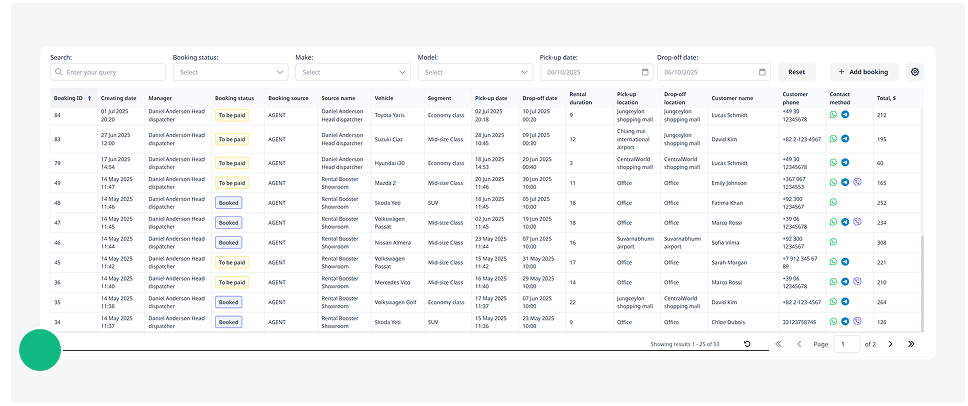Click the Drop-off date input field

[714, 72]
